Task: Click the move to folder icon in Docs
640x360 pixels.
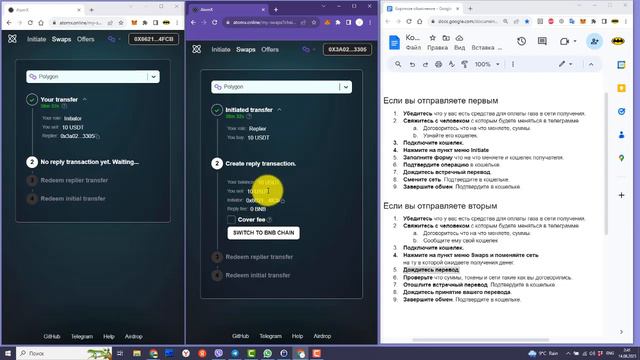Action: [446, 38]
